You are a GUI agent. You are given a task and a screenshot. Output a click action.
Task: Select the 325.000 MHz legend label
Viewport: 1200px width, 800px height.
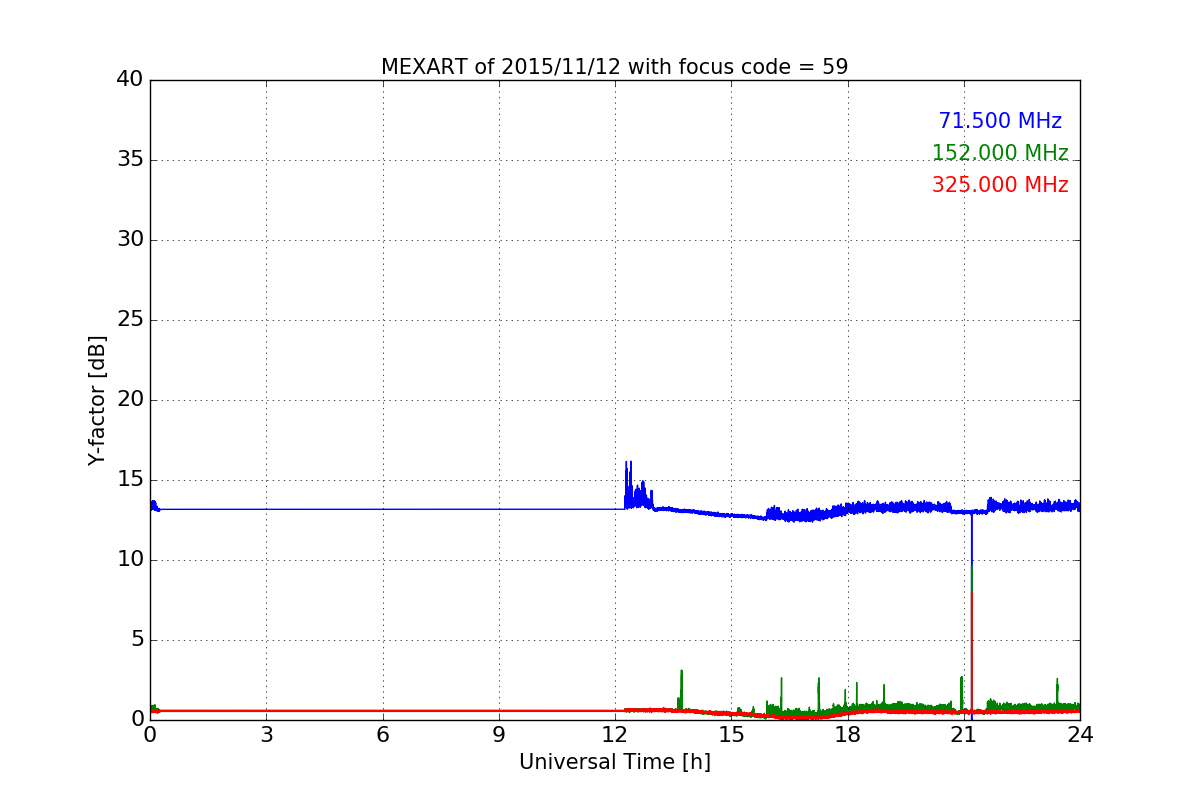click(x=1000, y=185)
